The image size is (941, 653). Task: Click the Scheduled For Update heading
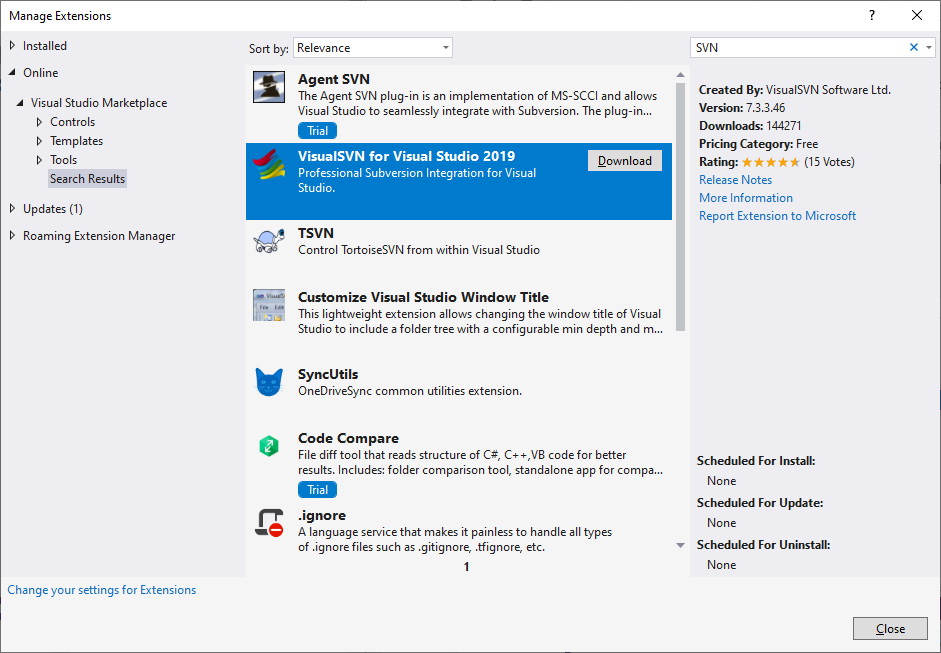(x=760, y=503)
